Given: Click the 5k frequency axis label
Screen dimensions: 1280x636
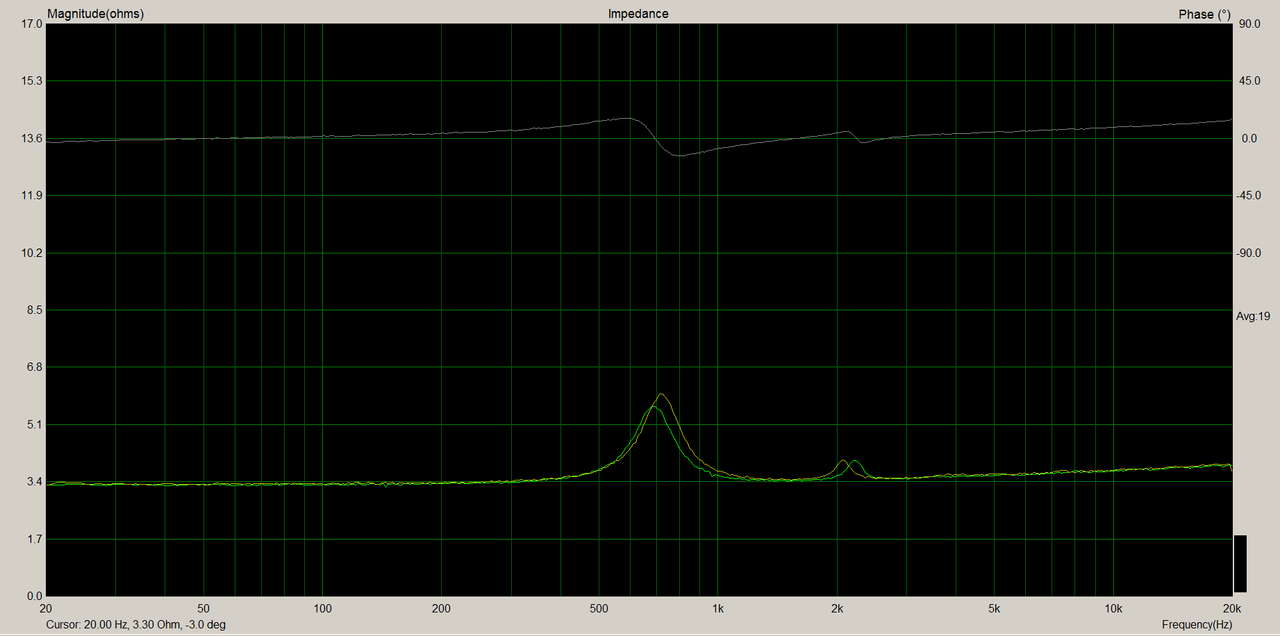Looking at the screenshot, I should click(995, 608).
